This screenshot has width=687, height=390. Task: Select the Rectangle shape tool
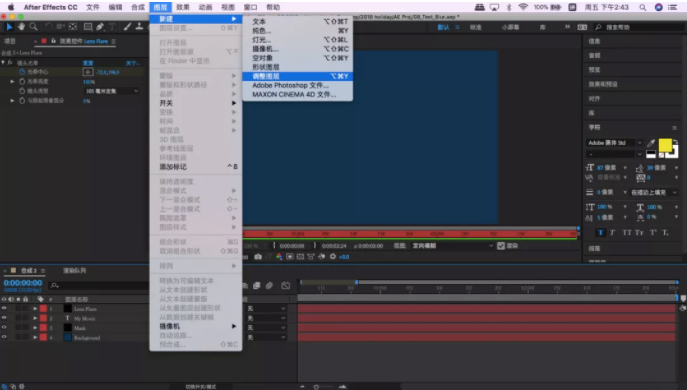(88, 27)
